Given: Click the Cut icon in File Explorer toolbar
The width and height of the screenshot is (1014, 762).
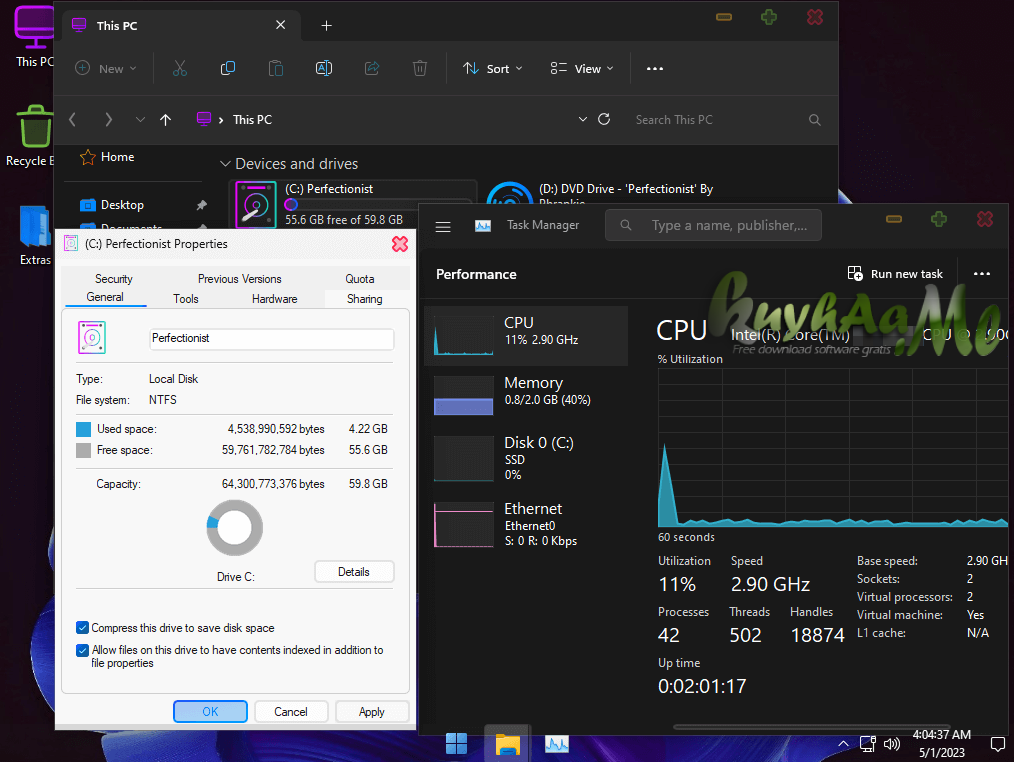Looking at the screenshot, I should (x=180, y=69).
